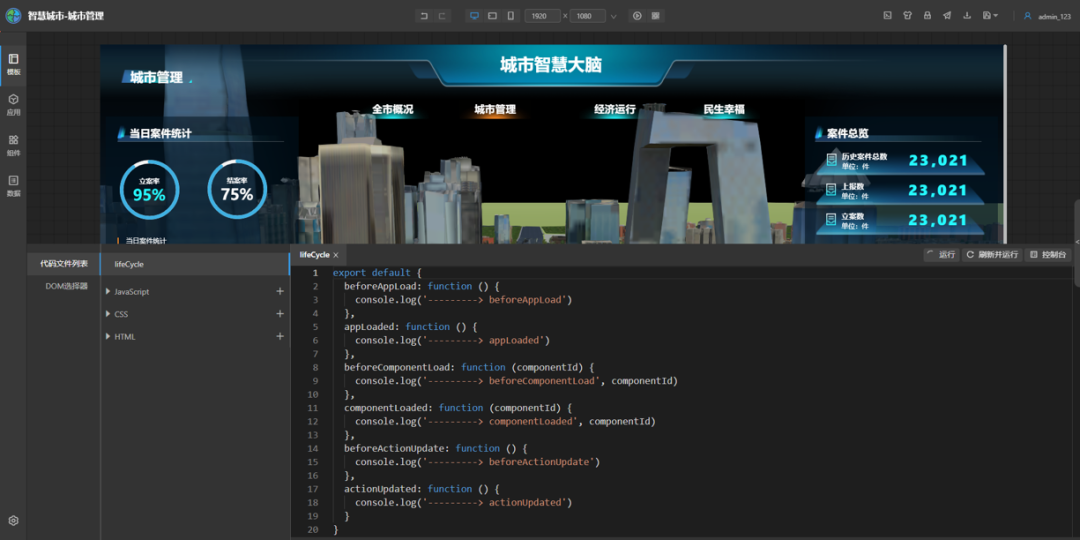
Task: Open the code terminal icon at top right
Action: point(888,15)
